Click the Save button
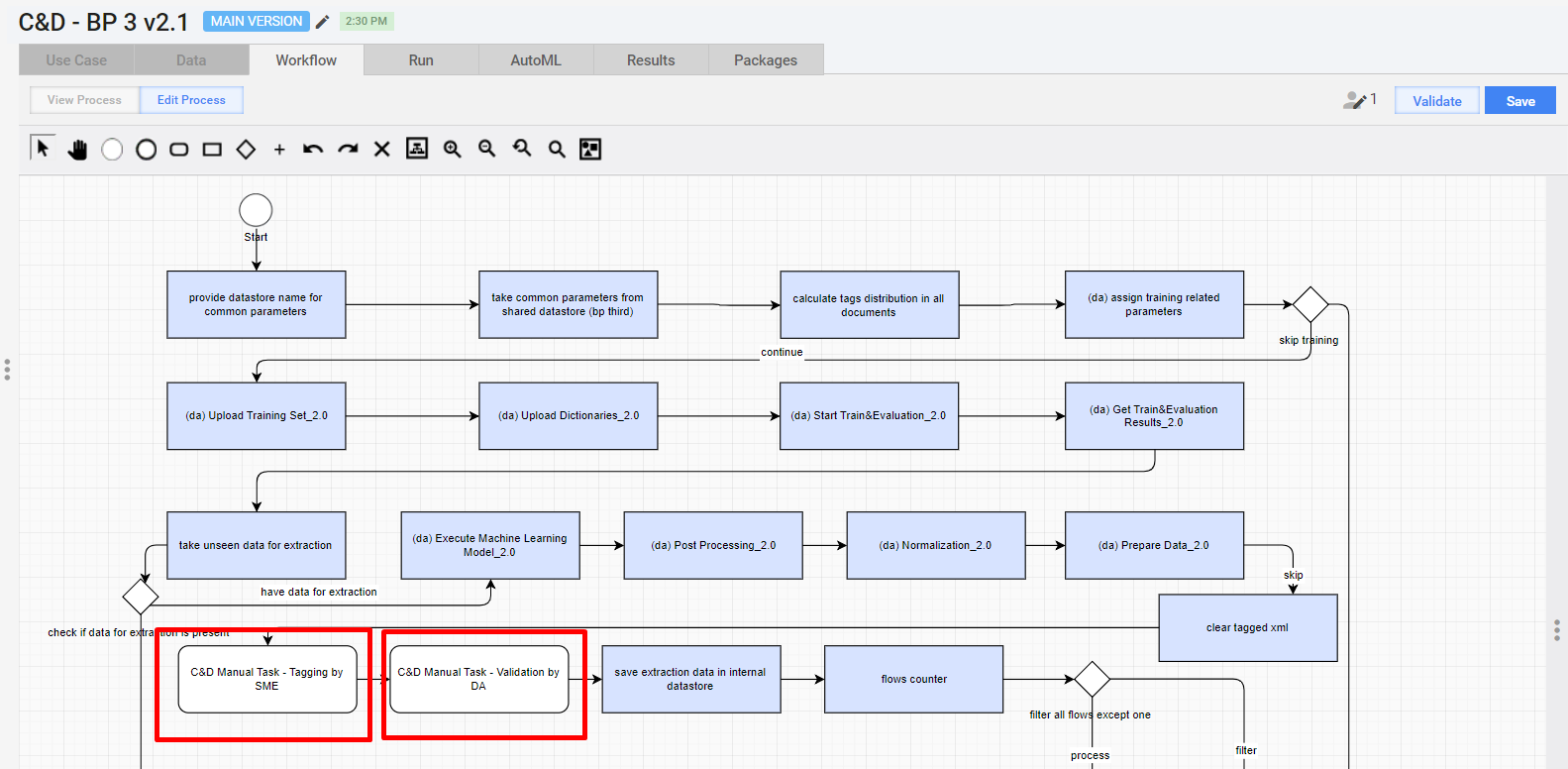Image resolution: width=1568 pixels, height=769 pixels. (x=1520, y=101)
